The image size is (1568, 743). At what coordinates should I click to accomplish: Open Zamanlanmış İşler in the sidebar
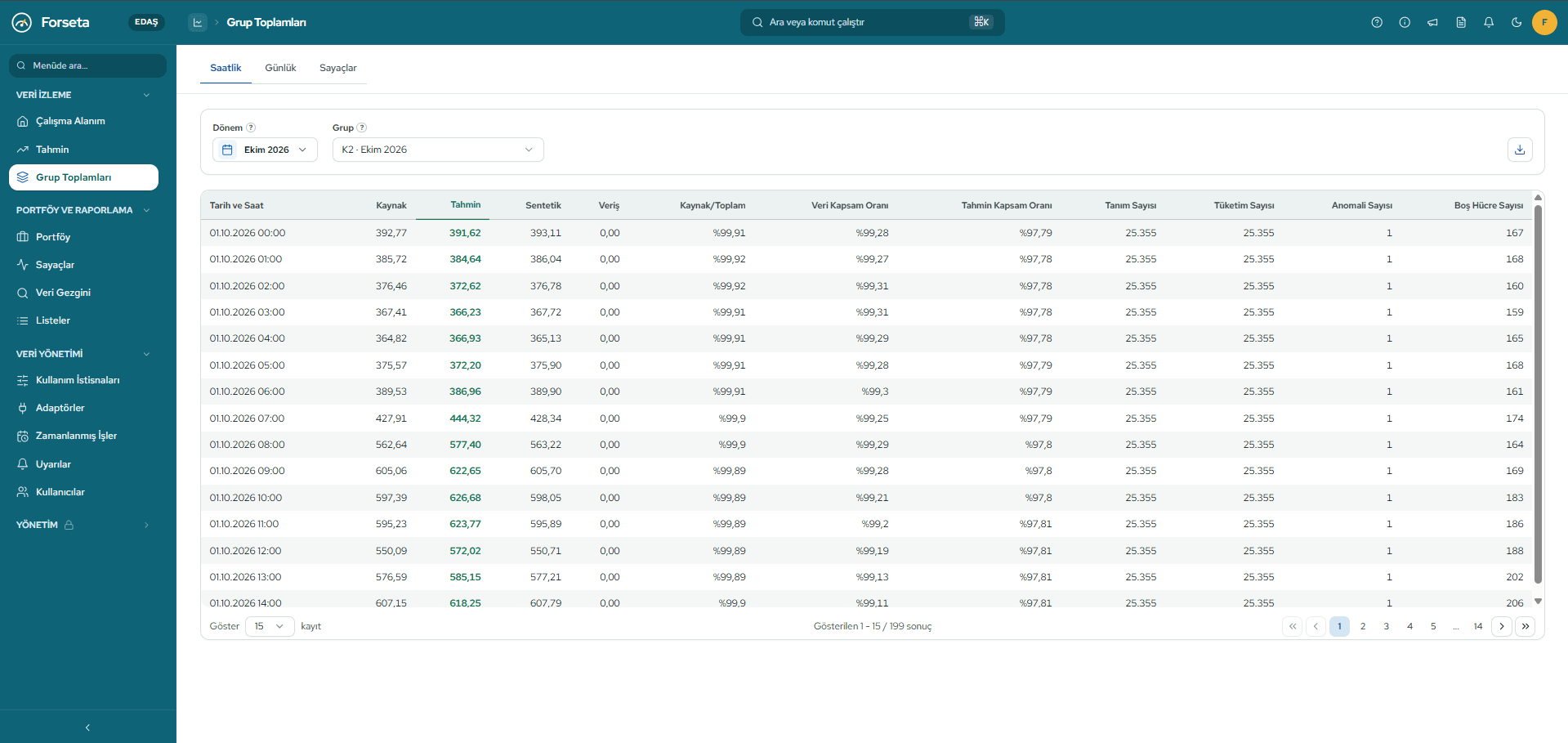(83, 436)
